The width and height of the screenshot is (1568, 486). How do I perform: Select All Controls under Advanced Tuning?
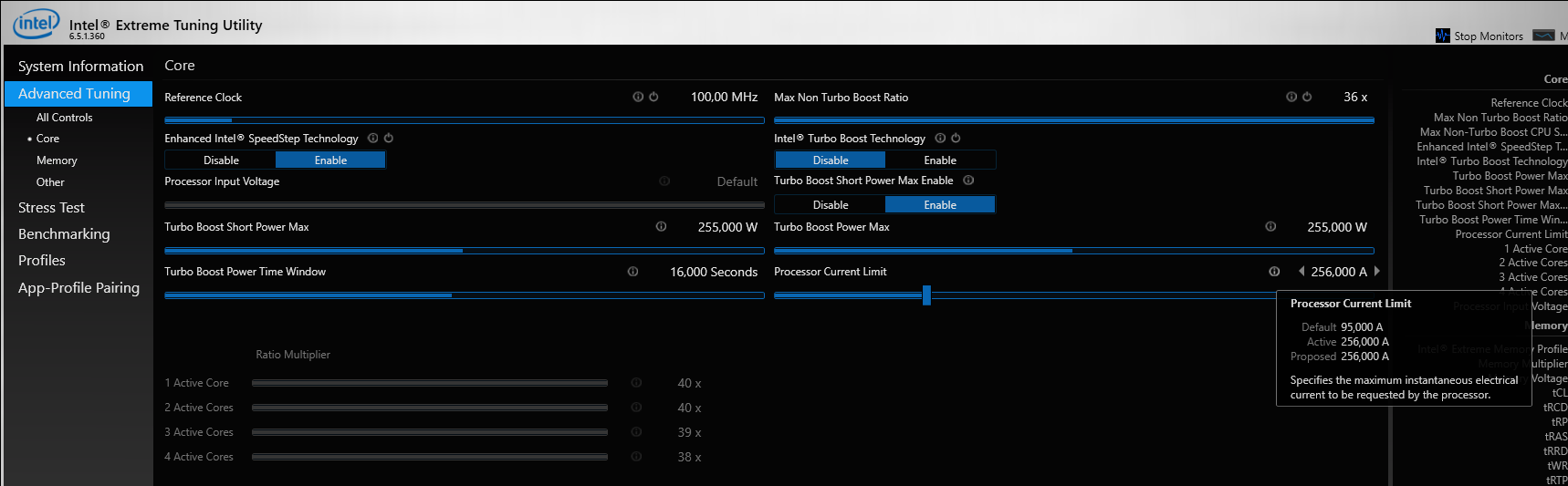pyautogui.click(x=64, y=118)
